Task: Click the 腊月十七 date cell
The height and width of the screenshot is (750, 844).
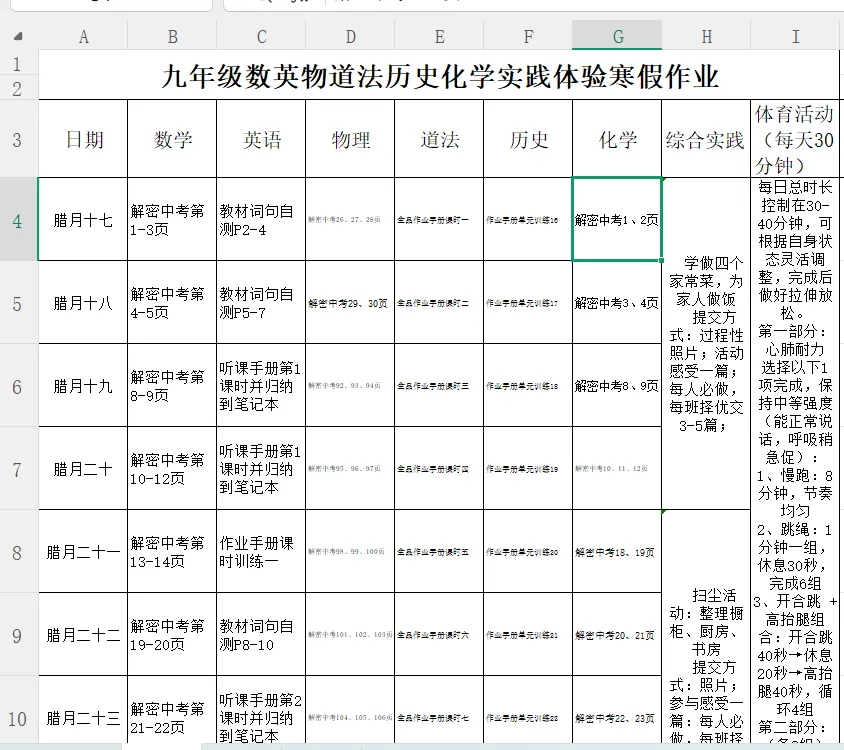Action: [83, 221]
